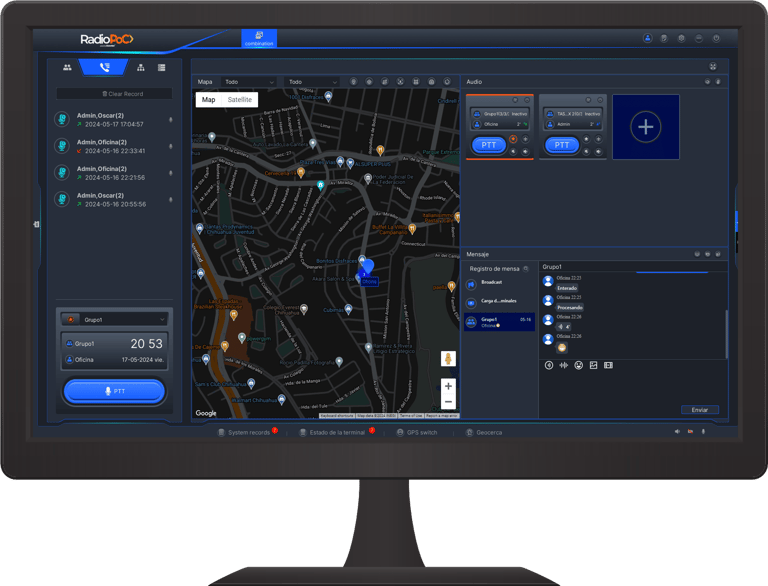Select the Grupo1 conversation in message list
This screenshot has height=586, width=768.
pos(499,322)
